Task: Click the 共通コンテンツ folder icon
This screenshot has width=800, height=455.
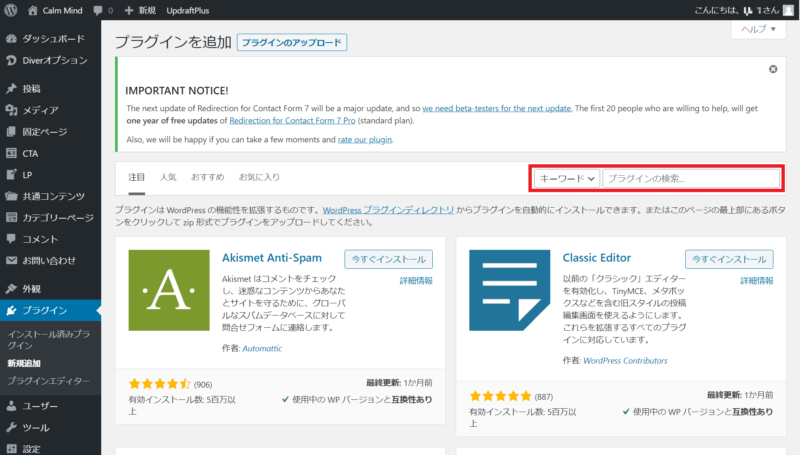Action: click(x=11, y=196)
